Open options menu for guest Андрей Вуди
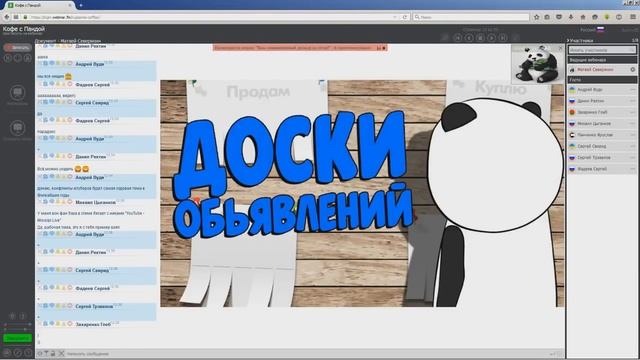Screen dimensions: 640x360 pos(633,89)
